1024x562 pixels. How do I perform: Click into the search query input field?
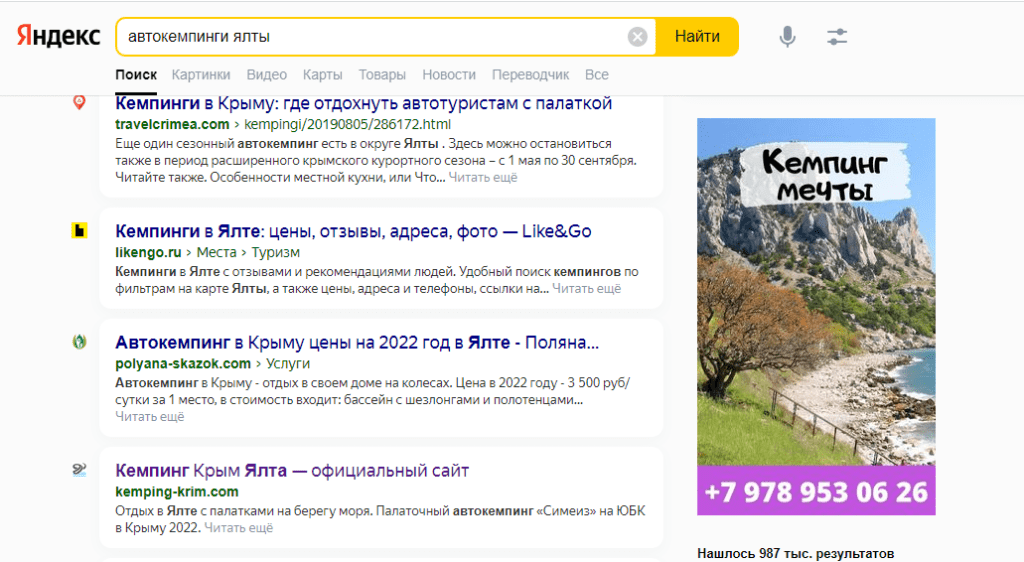[x=370, y=37]
